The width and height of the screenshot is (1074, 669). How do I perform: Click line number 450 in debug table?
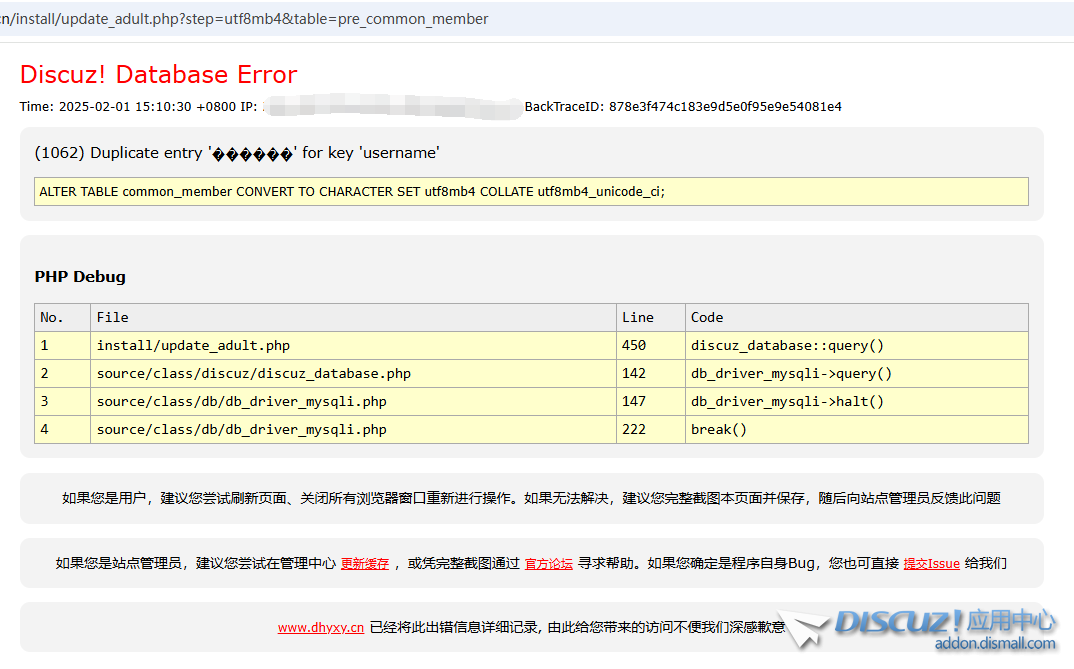[634, 346]
